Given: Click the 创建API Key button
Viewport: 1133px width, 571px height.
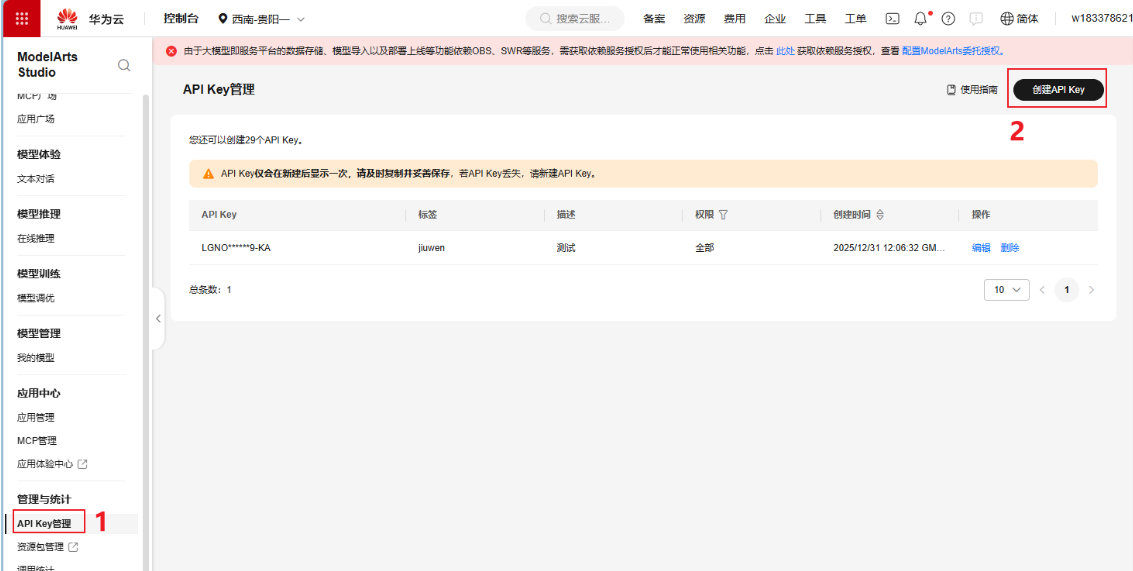Looking at the screenshot, I should tap(1059, 90).
